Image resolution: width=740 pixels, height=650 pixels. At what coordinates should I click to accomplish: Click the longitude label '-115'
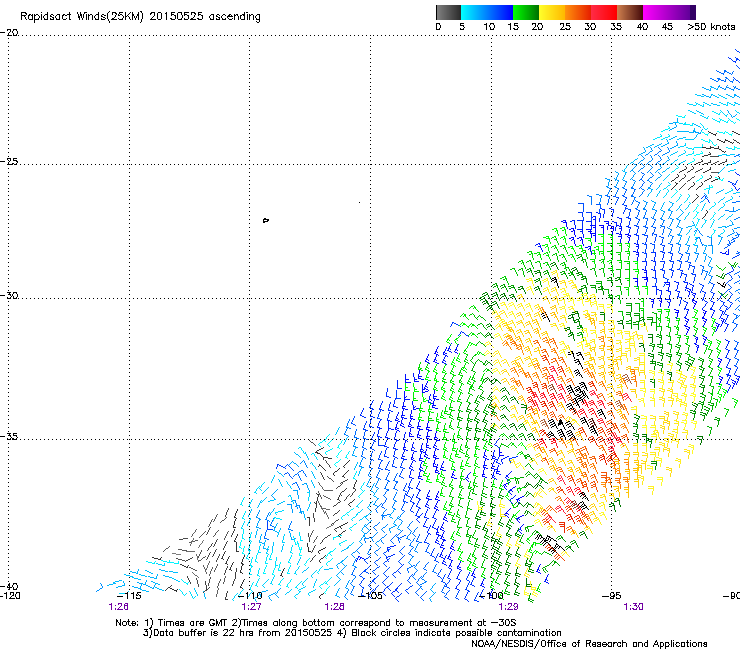point(128,596)
